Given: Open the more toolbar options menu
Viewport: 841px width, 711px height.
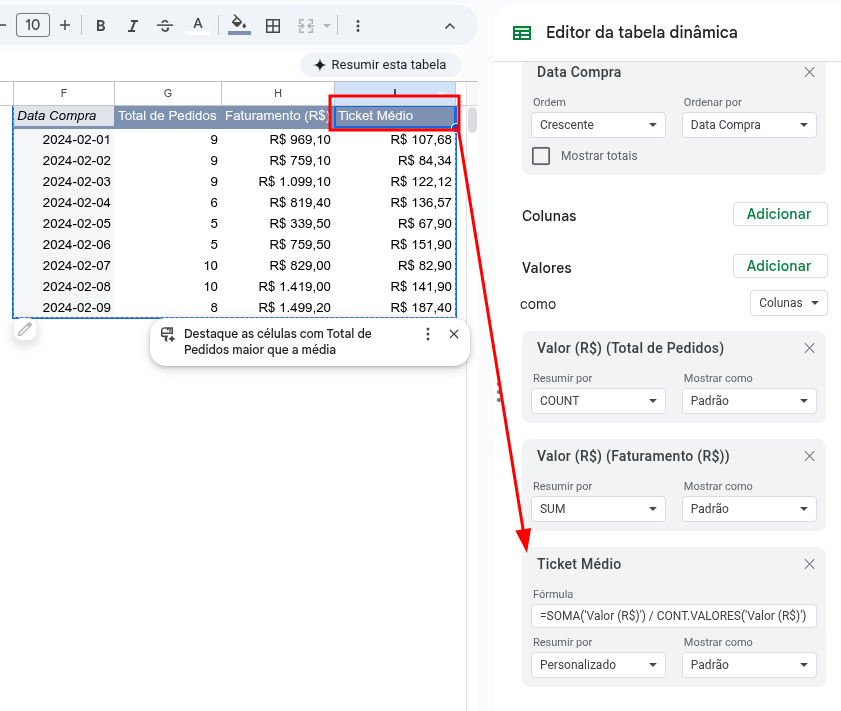Looking at the screenshot, I should click(358, 26).
